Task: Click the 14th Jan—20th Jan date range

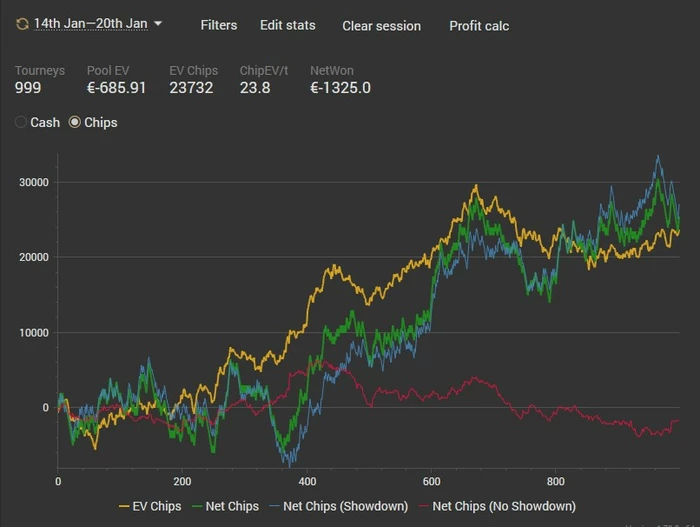Action: pos(90,23)
